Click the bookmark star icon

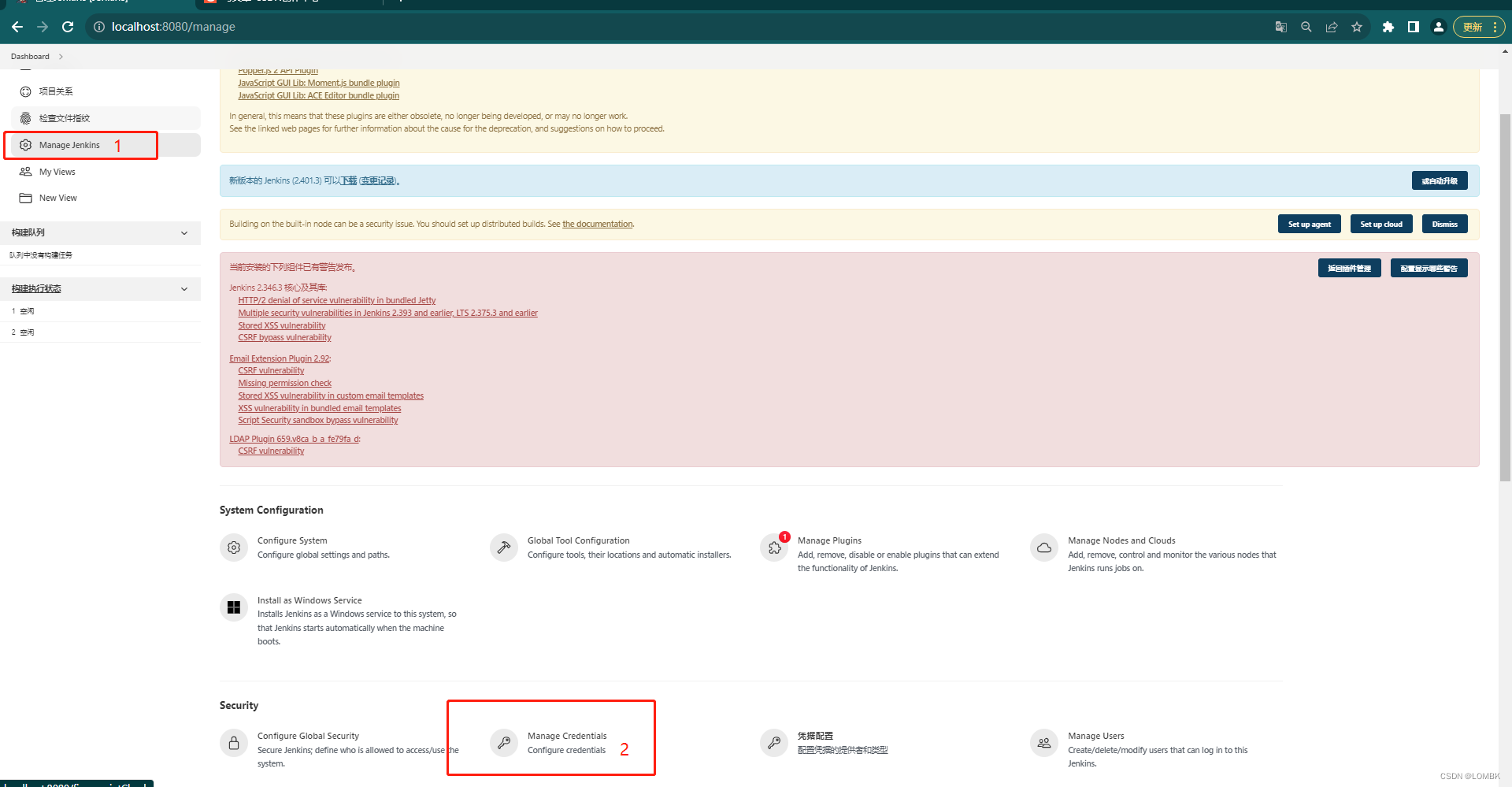pos(1357,26)
